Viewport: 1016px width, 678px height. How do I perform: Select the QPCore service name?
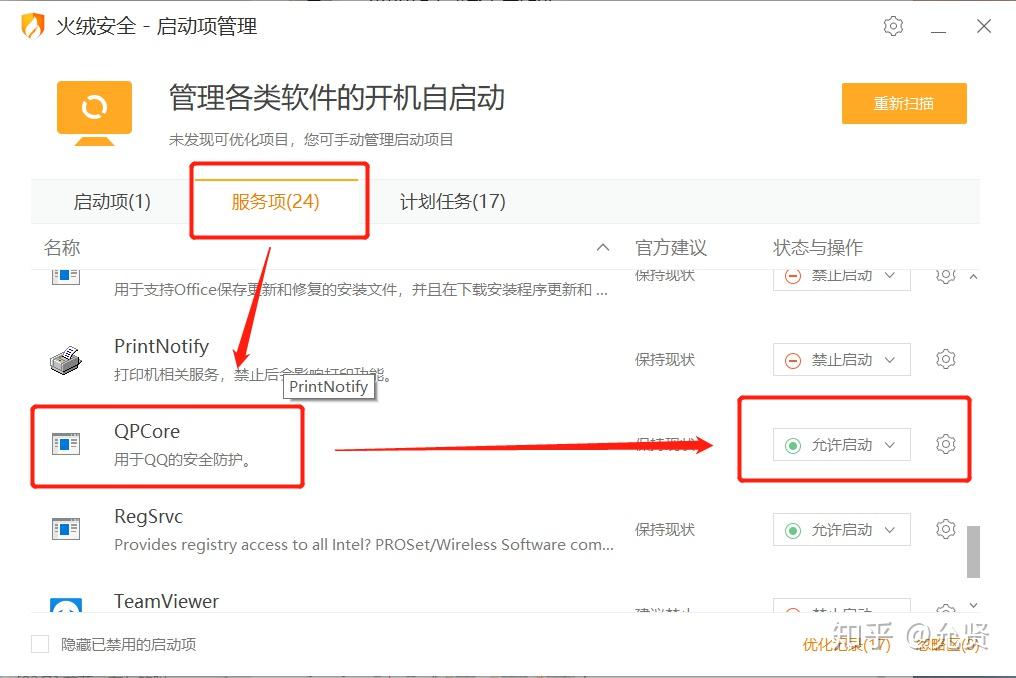tap(147, 431)
